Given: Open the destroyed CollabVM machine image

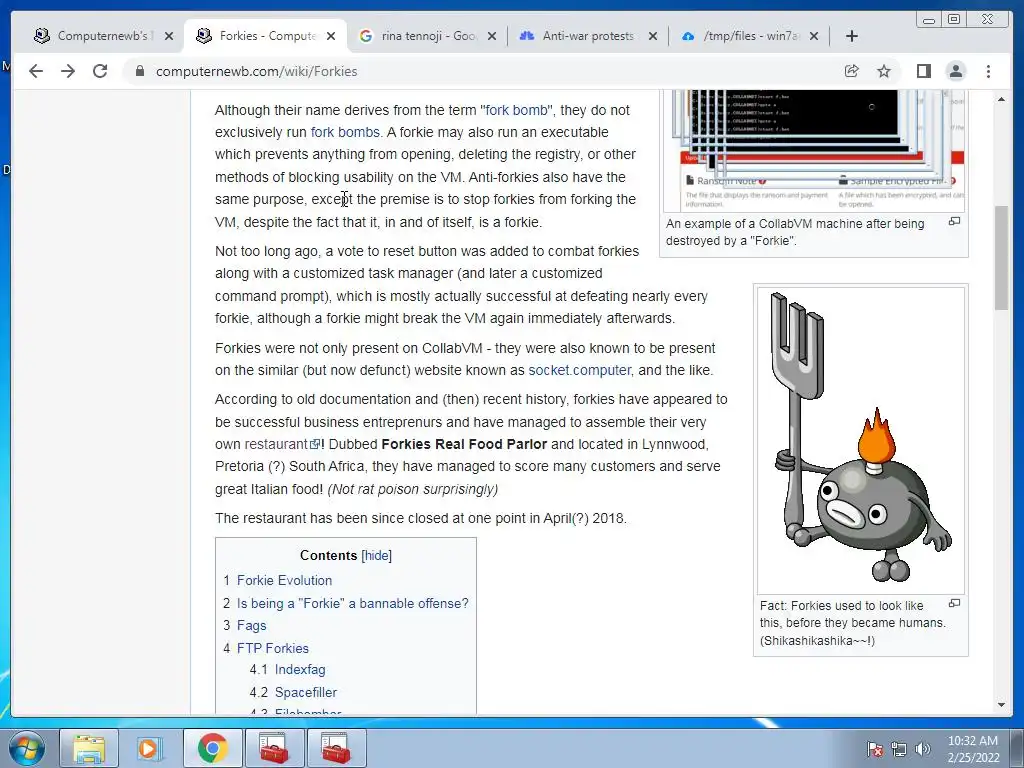Looking at the screenshot, I should pyautogui.click(x=814, y=150).
